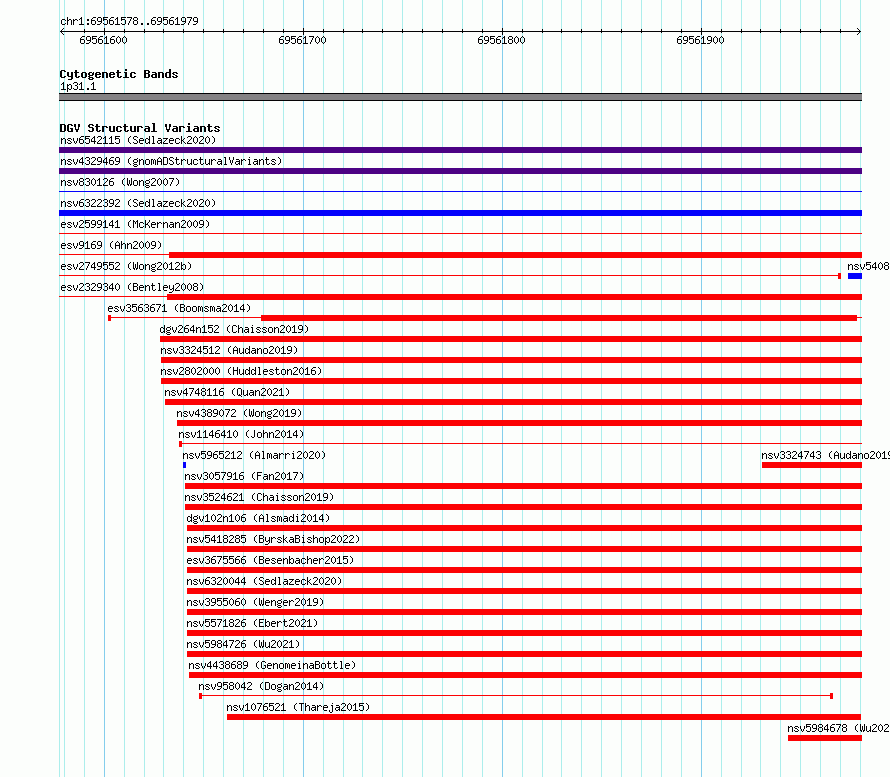Viewport: 890px width, 777px height.
Task: Click the thin red nsv958042 line
Action: click(516, 696)
